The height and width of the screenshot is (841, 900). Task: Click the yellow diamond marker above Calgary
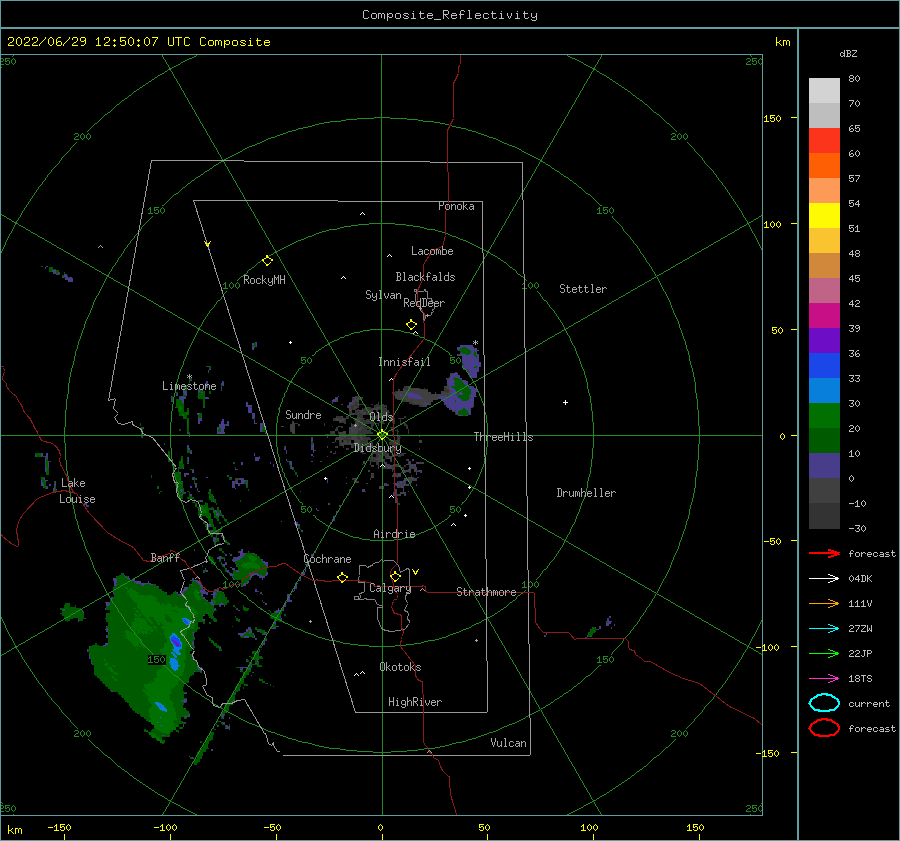pos(395,576)
